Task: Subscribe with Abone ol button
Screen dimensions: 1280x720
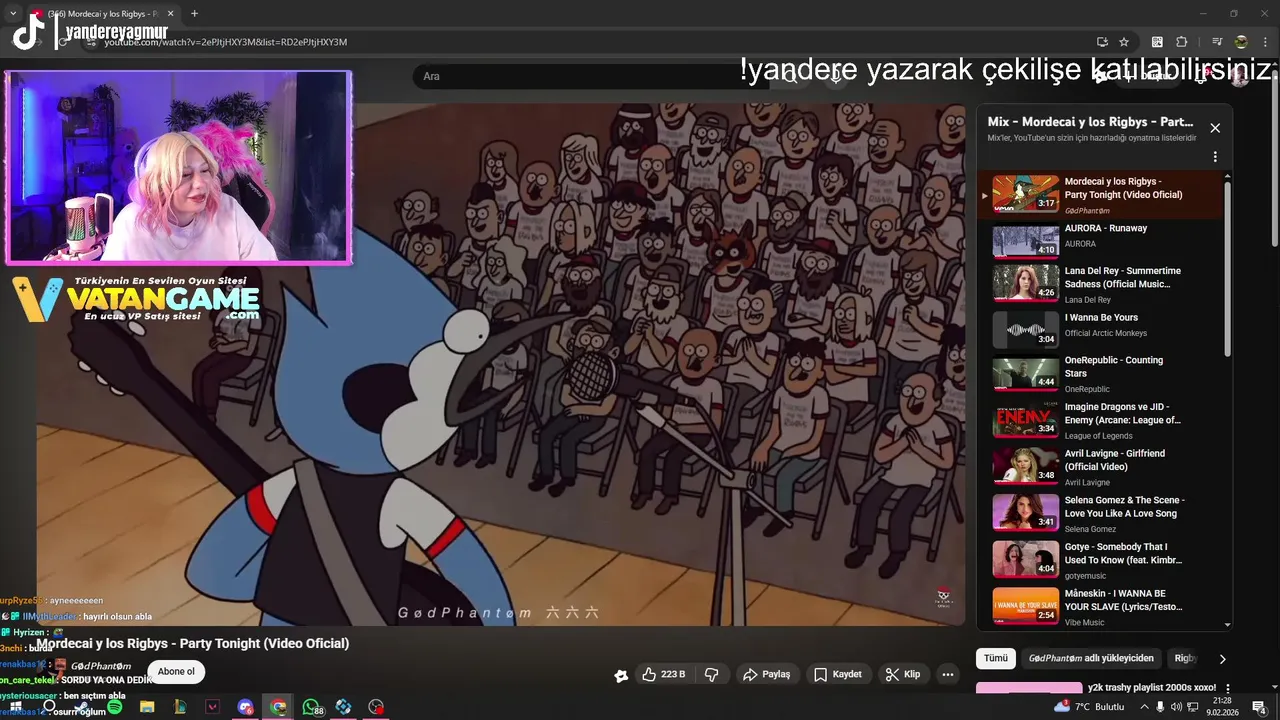Action: point(176,671)
